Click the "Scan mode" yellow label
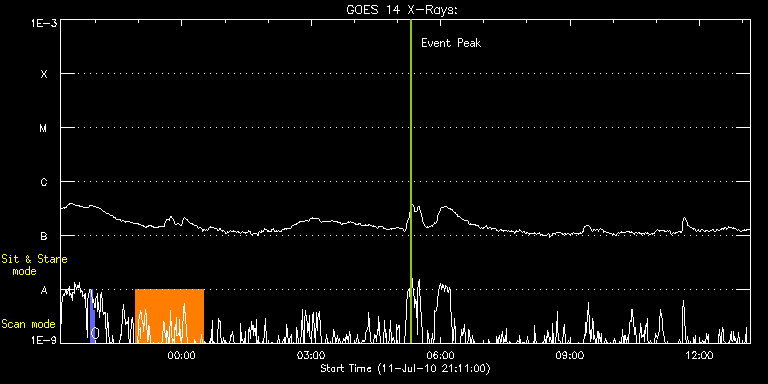 coord(28,324)
